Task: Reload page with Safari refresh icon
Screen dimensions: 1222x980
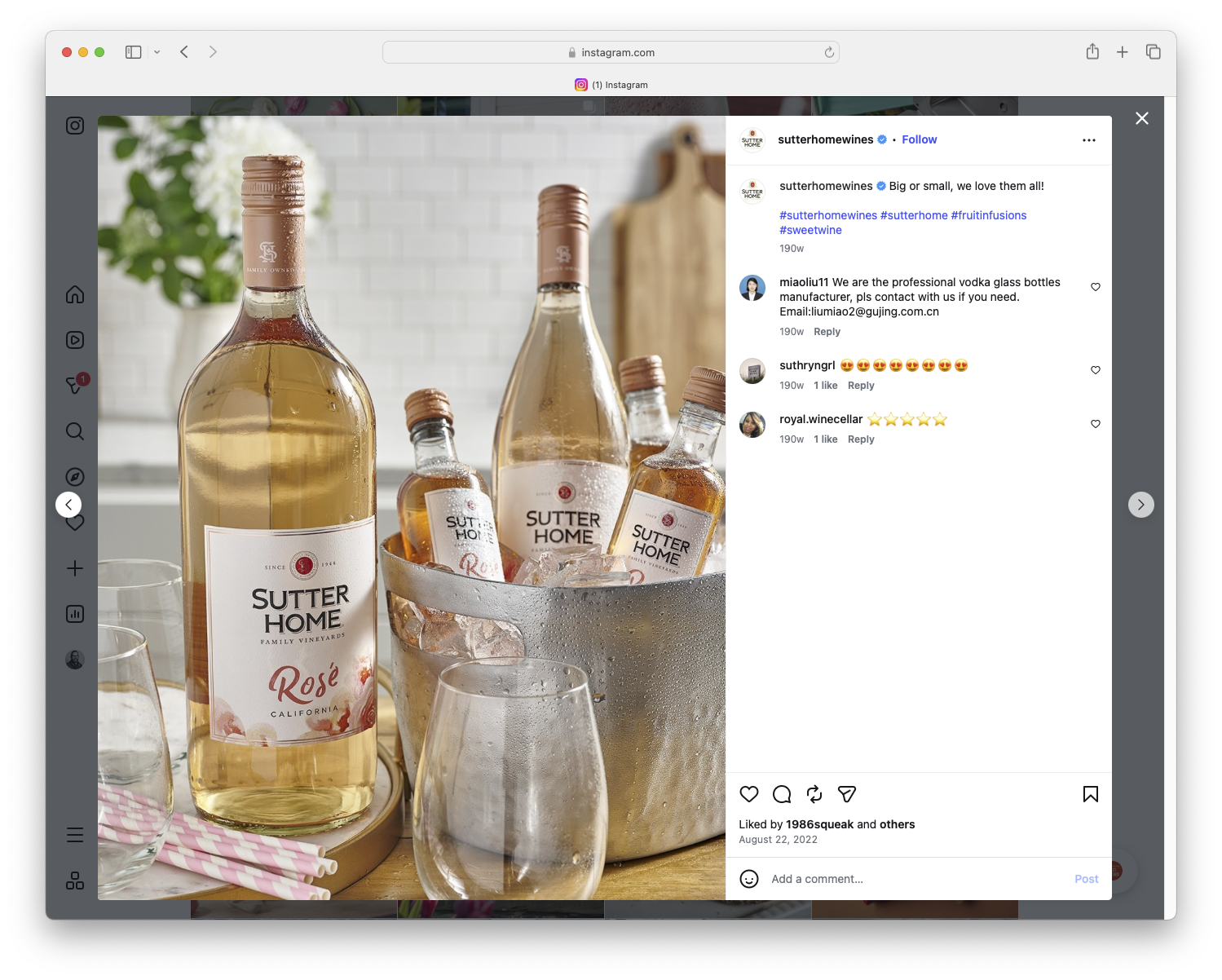Action: tap(829, 52)
